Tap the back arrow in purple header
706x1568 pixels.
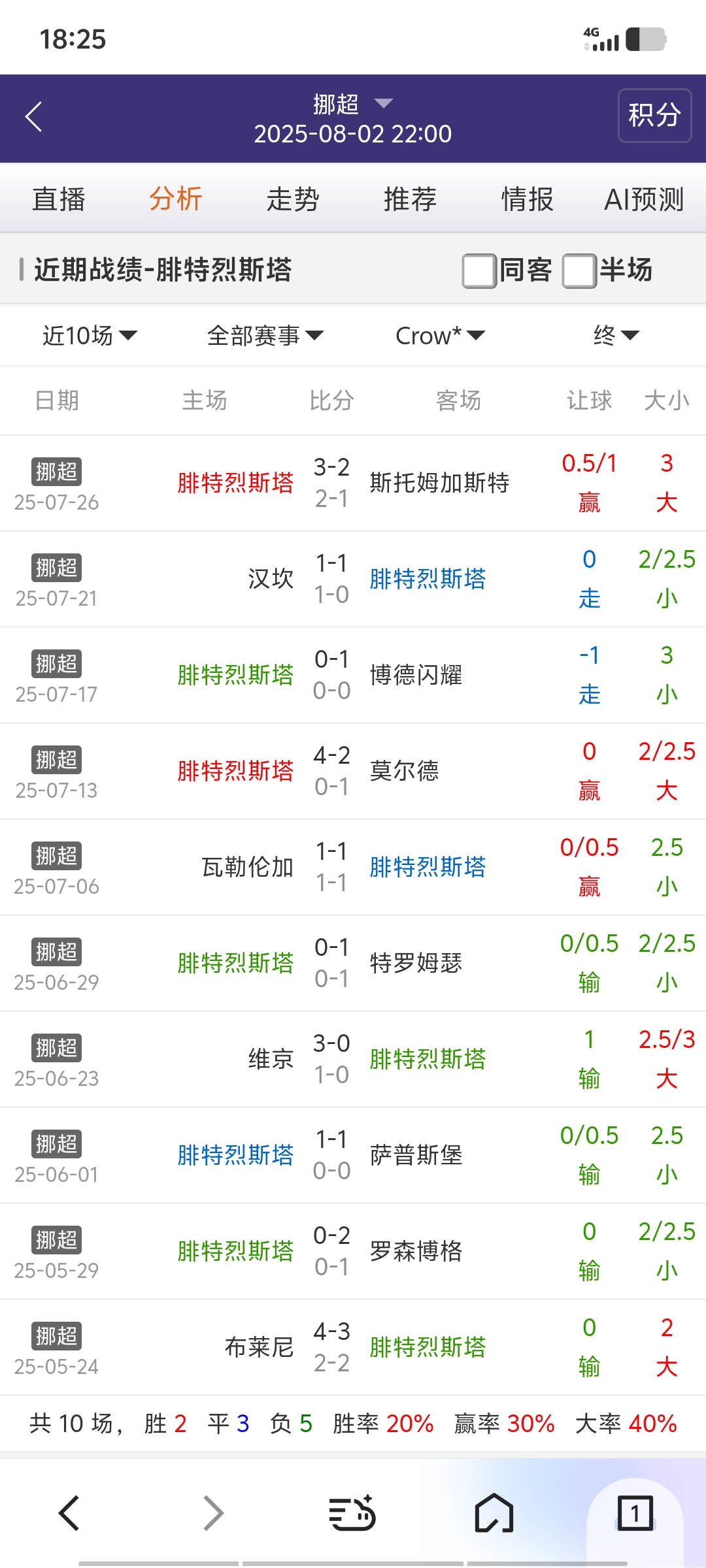click(34, 117)
